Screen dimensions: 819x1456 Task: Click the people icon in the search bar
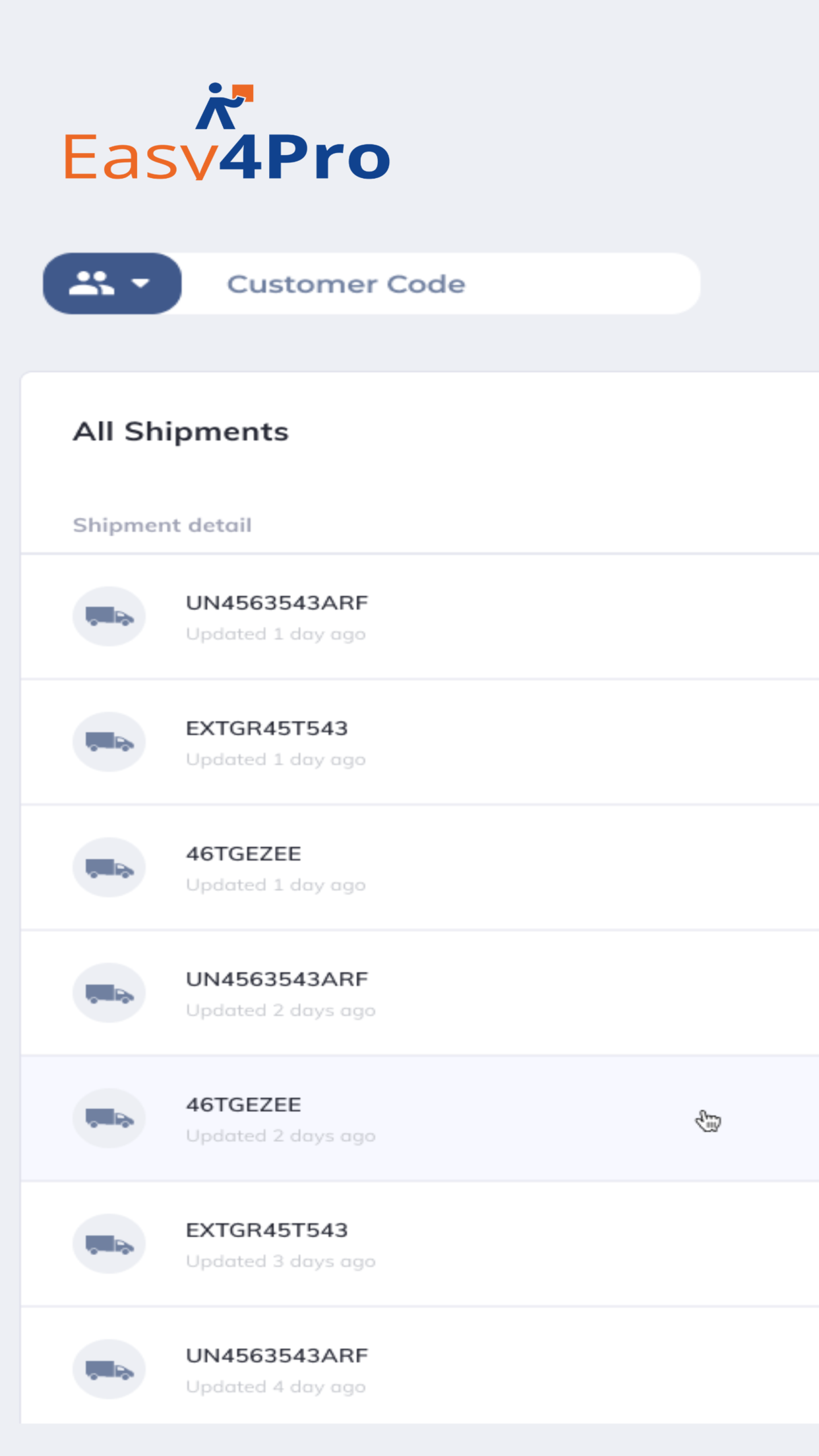92,284
